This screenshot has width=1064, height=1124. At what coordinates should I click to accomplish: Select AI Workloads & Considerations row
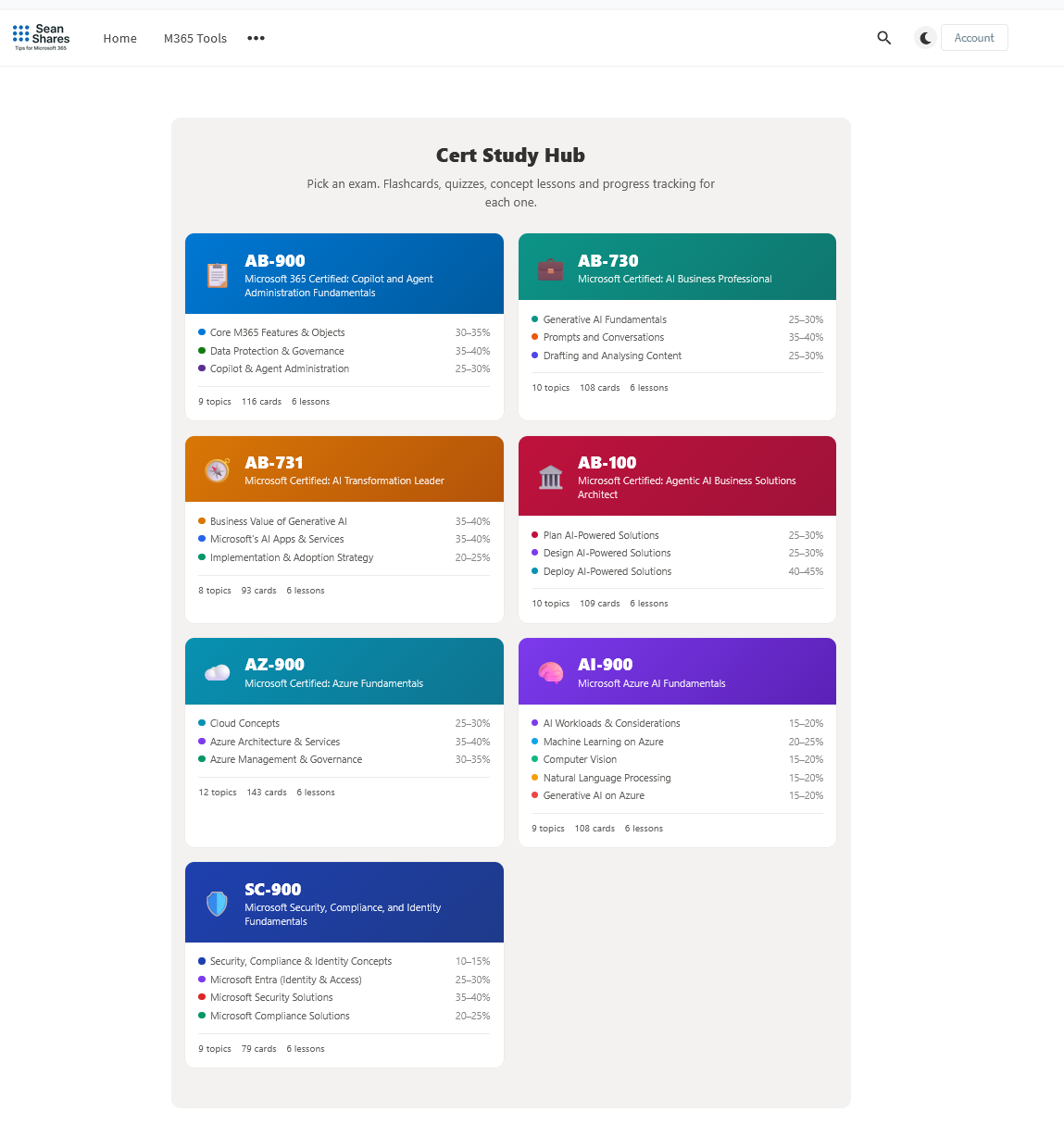[678, 723]
